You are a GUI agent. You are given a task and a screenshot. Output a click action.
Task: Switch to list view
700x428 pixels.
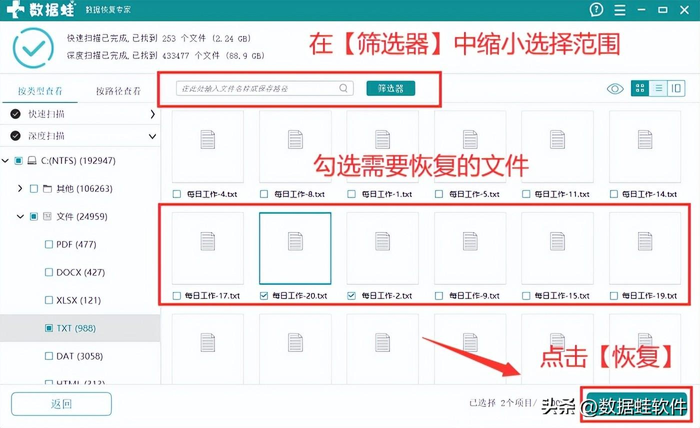click(658, 88)
